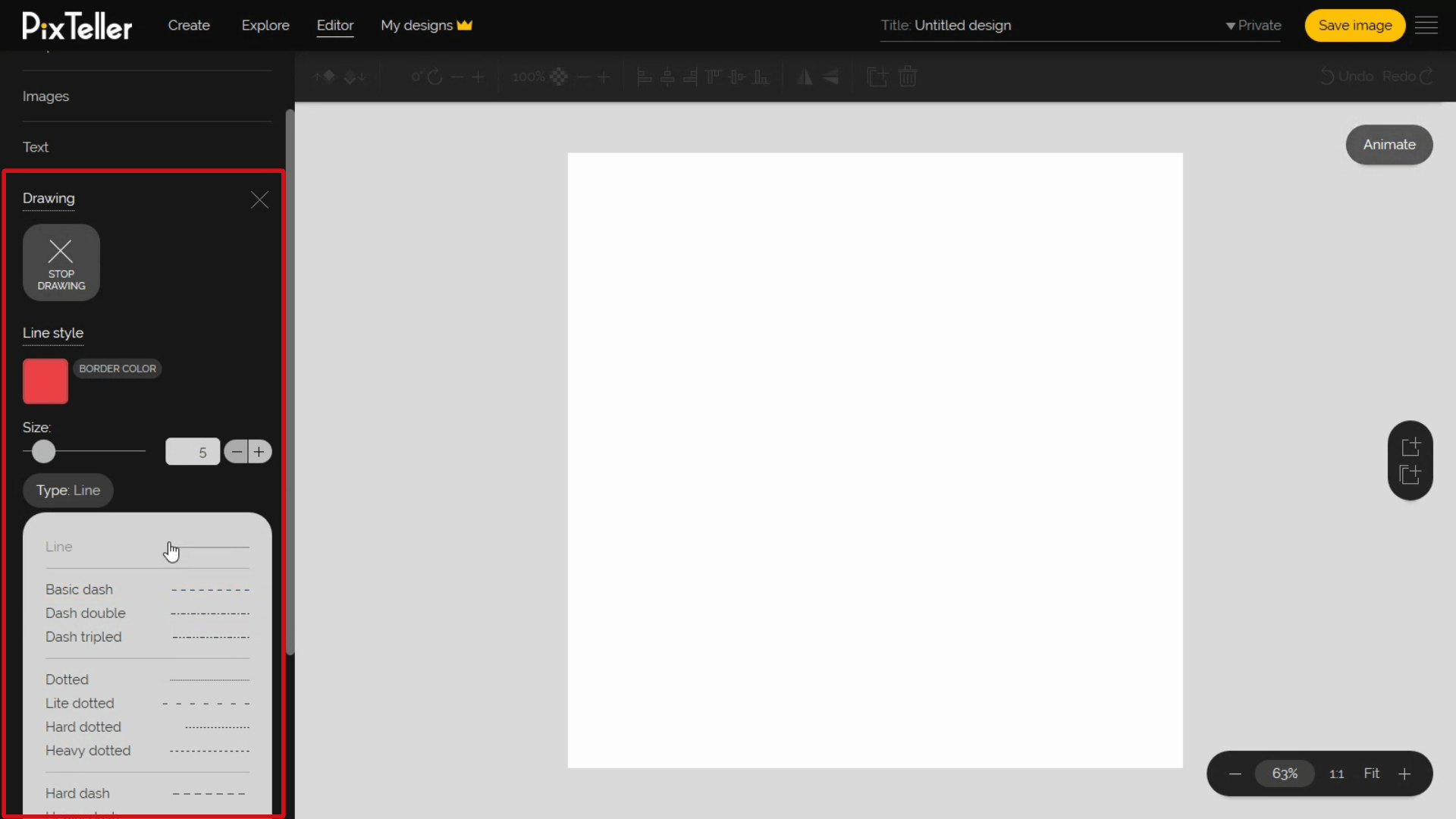Click the flip vertical icon

(831, 77)
